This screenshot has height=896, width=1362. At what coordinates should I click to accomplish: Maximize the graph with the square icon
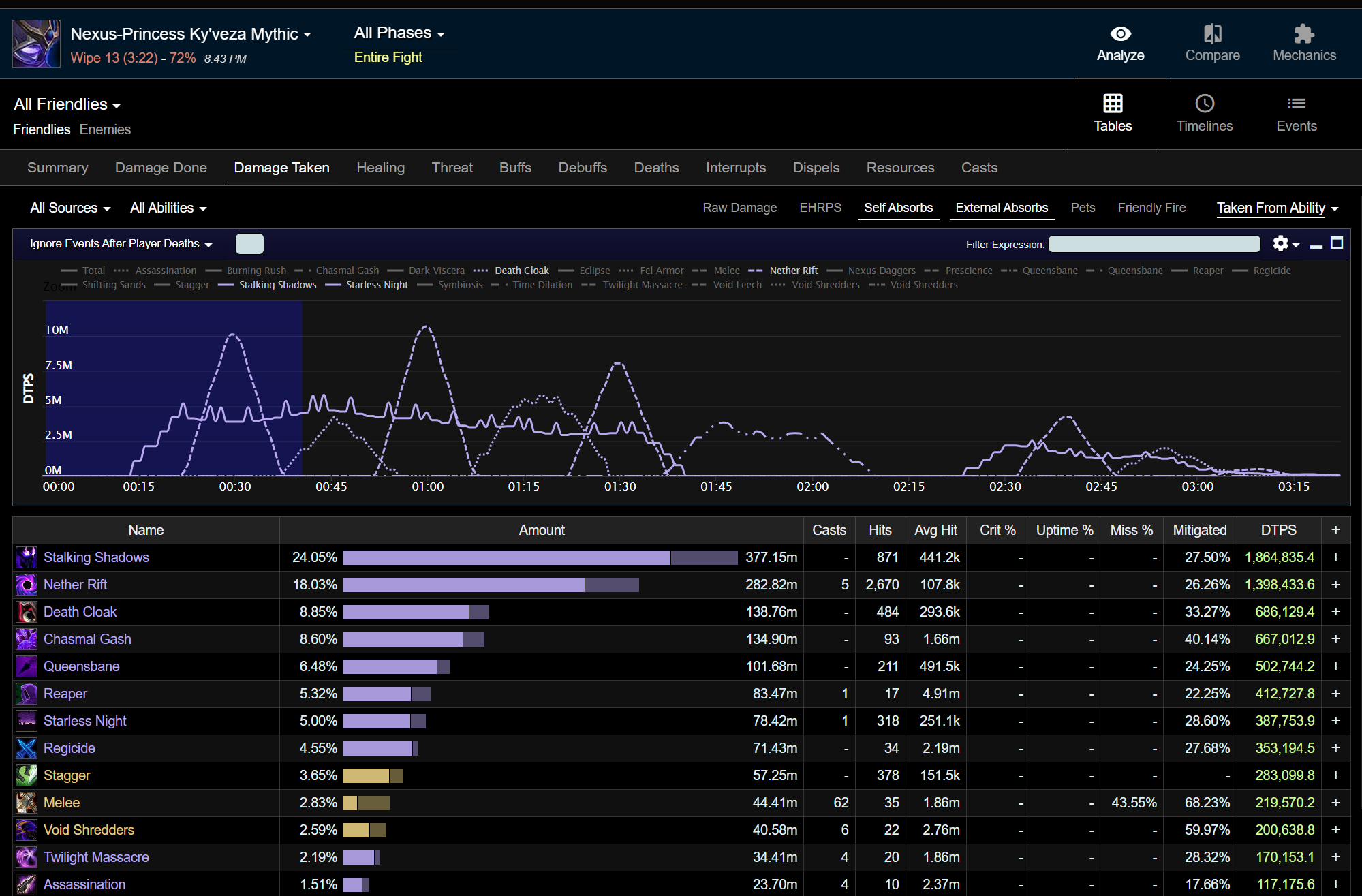coord(1337,243)
